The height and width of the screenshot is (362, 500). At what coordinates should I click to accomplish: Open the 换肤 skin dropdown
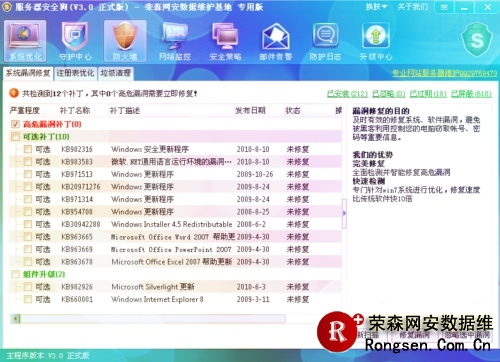point(376,7)
